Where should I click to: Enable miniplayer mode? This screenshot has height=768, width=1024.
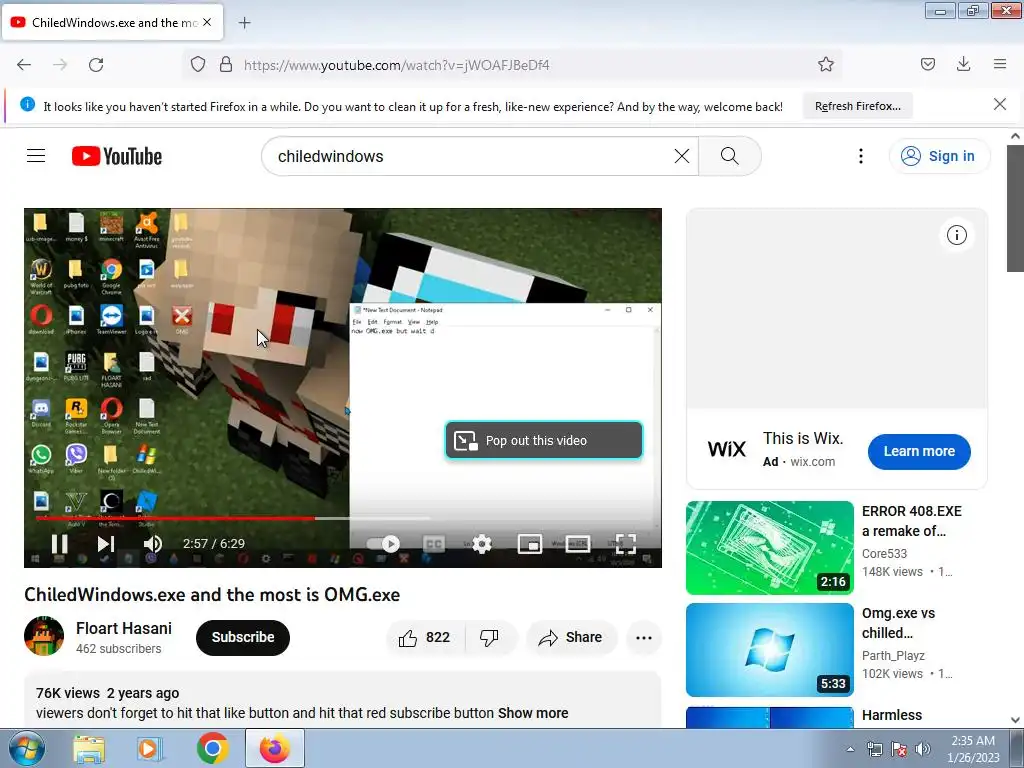click(x=530, y=543)
